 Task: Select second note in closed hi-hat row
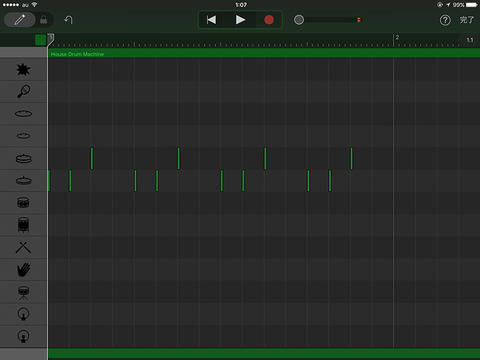(x=70, y=181)
